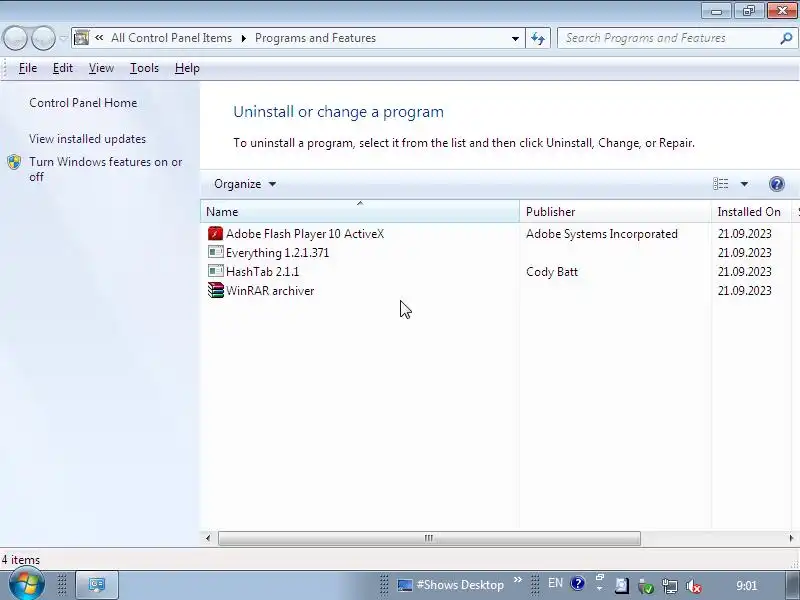
Task: Click Adobe Flash Player red icon
Action: pos(215,233)
